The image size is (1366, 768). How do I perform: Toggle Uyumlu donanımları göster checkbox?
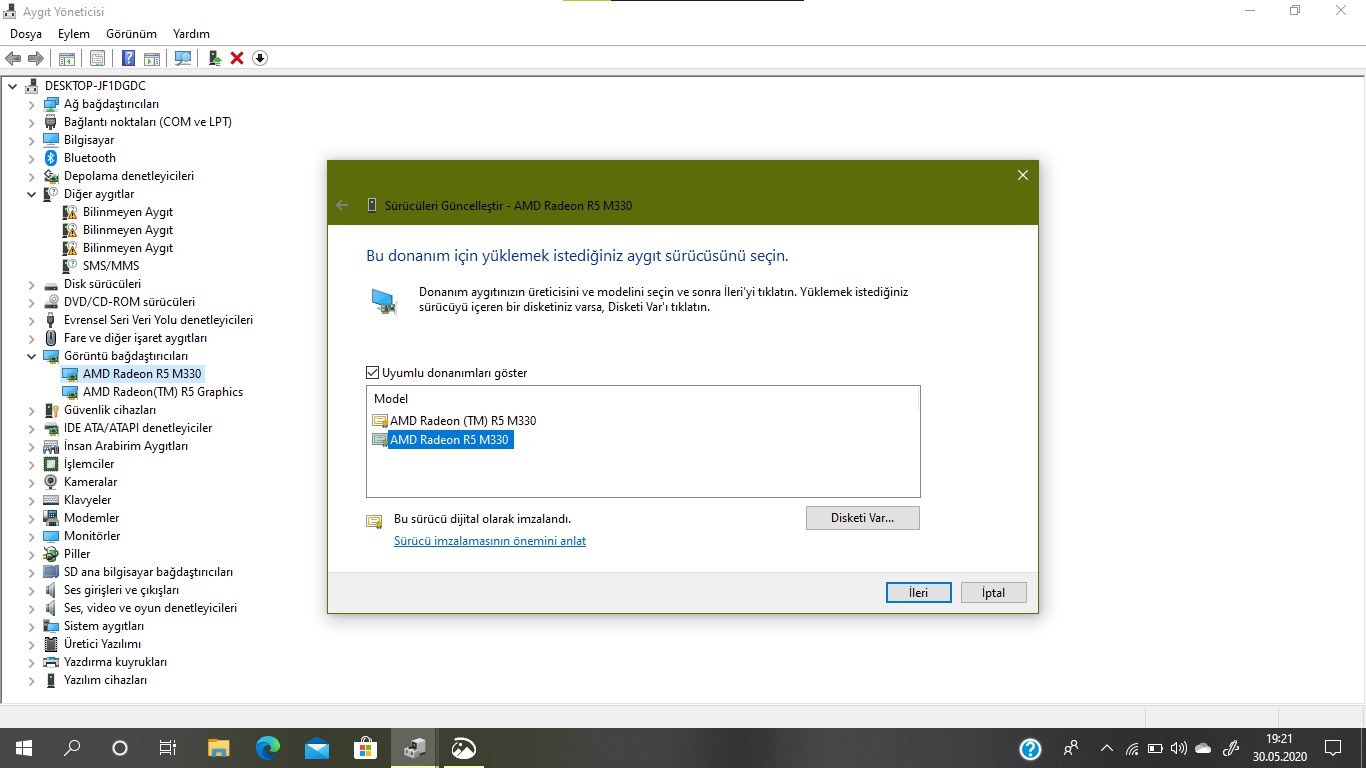click(373, 373)
